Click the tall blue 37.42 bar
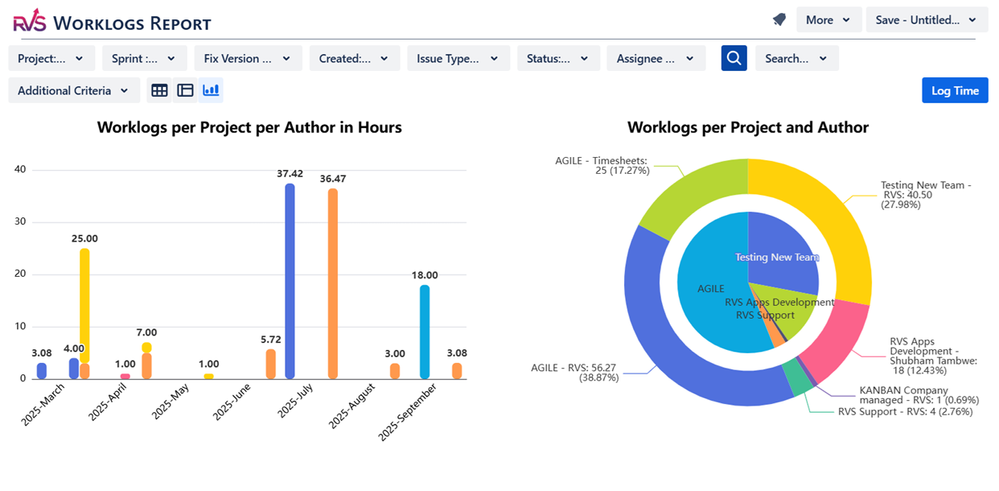The width and height of the screenshot is (999, 491). 290,280
